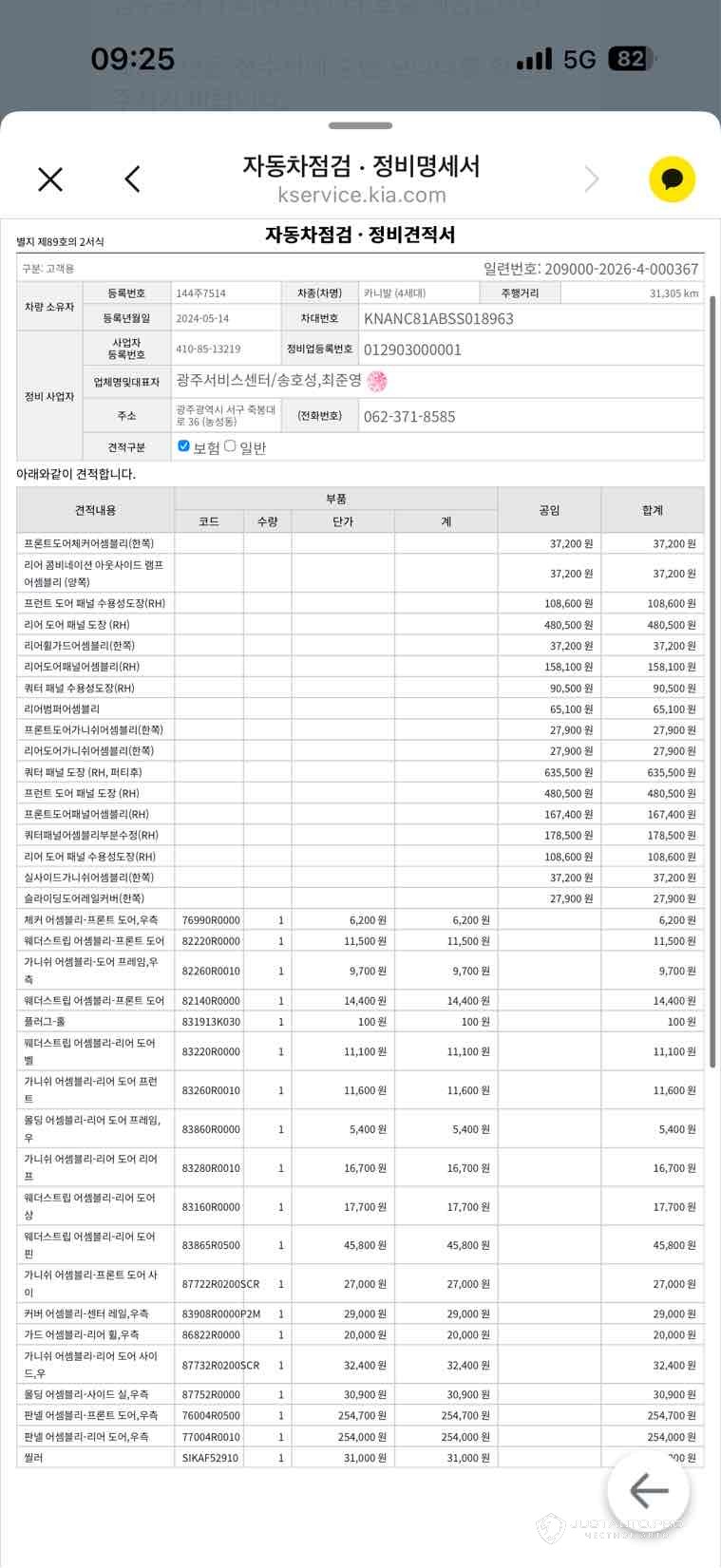Tap the battery indicator showing 82

click(x=632, y=59)
